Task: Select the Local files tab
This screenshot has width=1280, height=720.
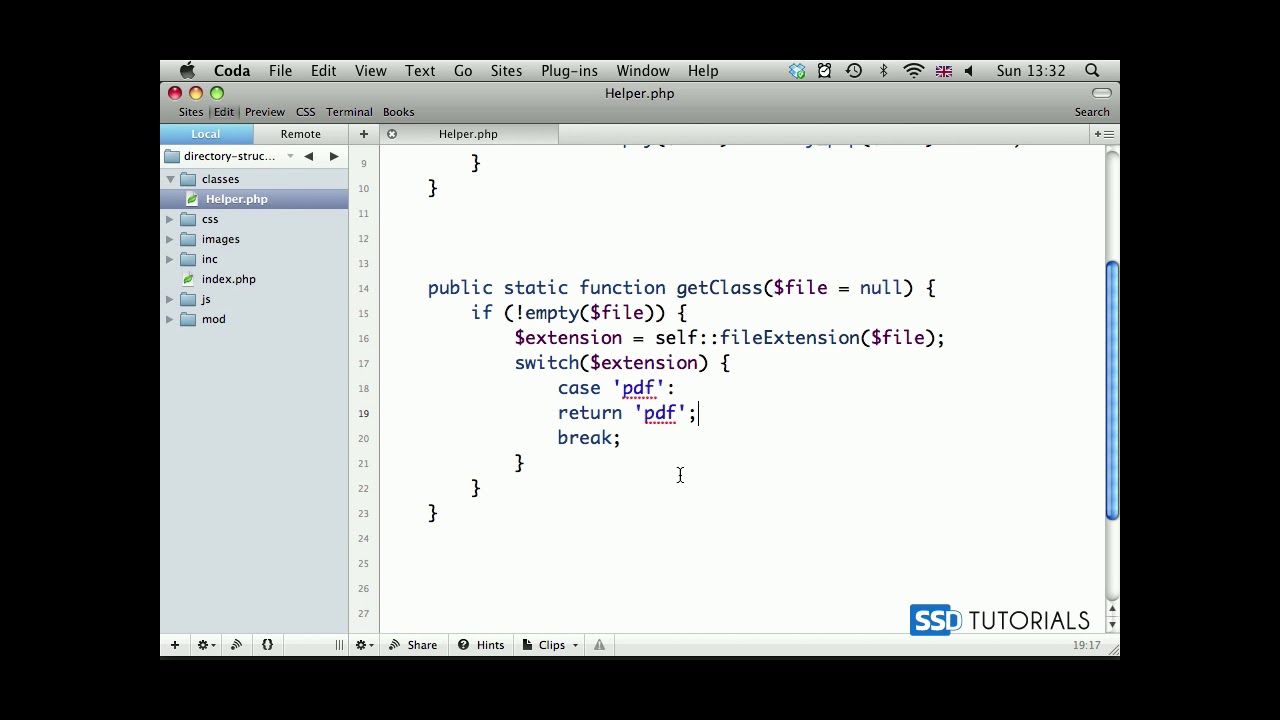Action: click(x=206, y=134)
